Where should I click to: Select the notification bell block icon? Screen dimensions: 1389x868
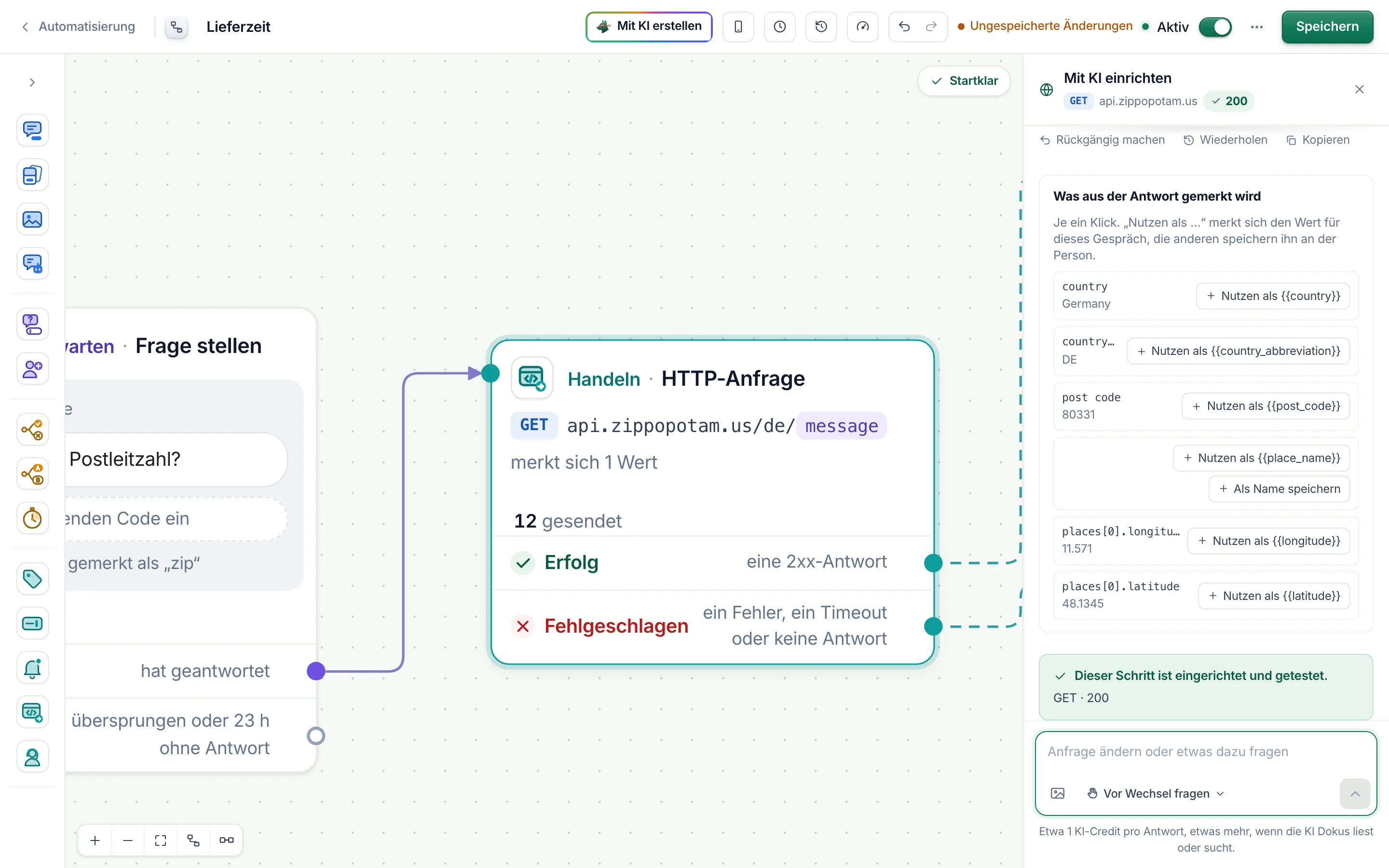pos(32,668)
